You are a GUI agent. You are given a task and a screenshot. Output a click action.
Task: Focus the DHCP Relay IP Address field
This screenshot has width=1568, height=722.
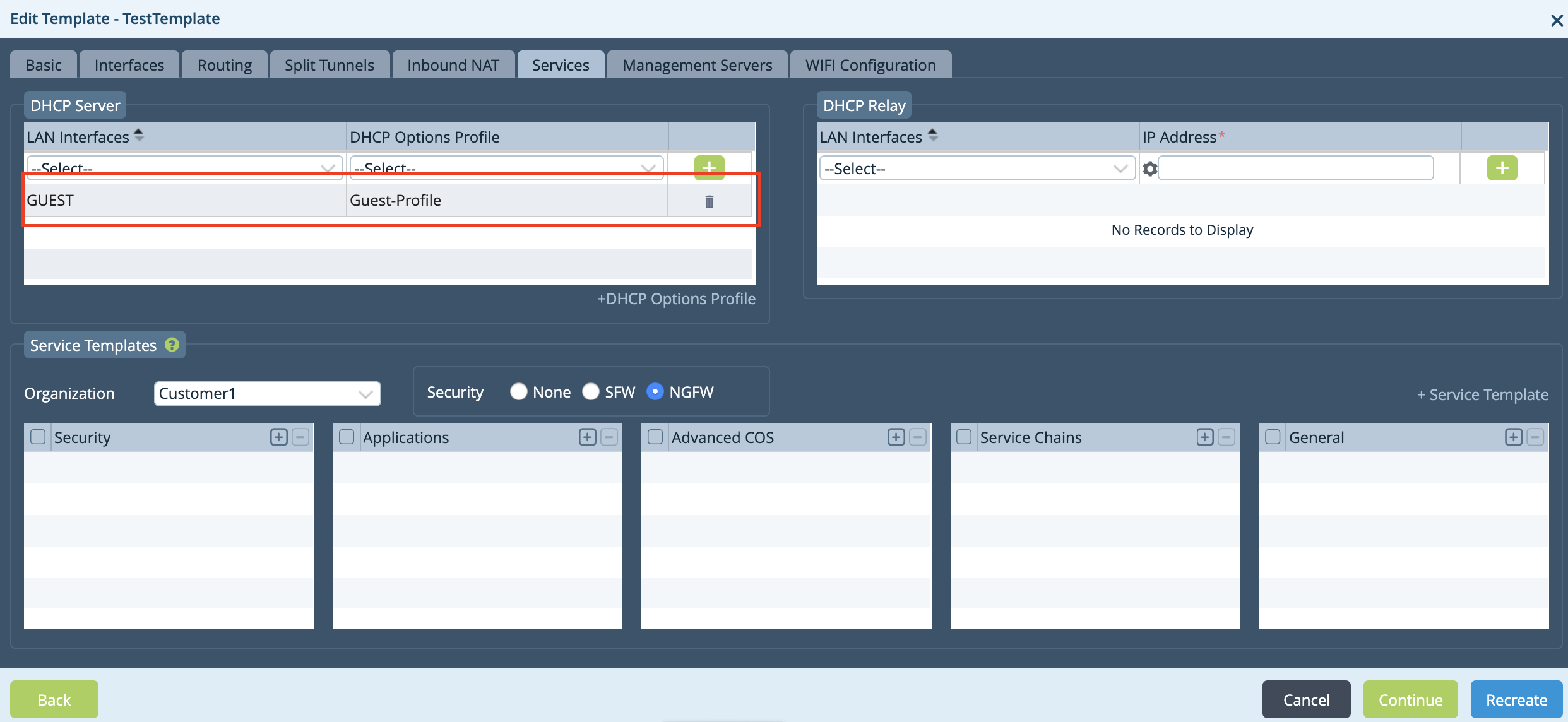pos(1295,169)
